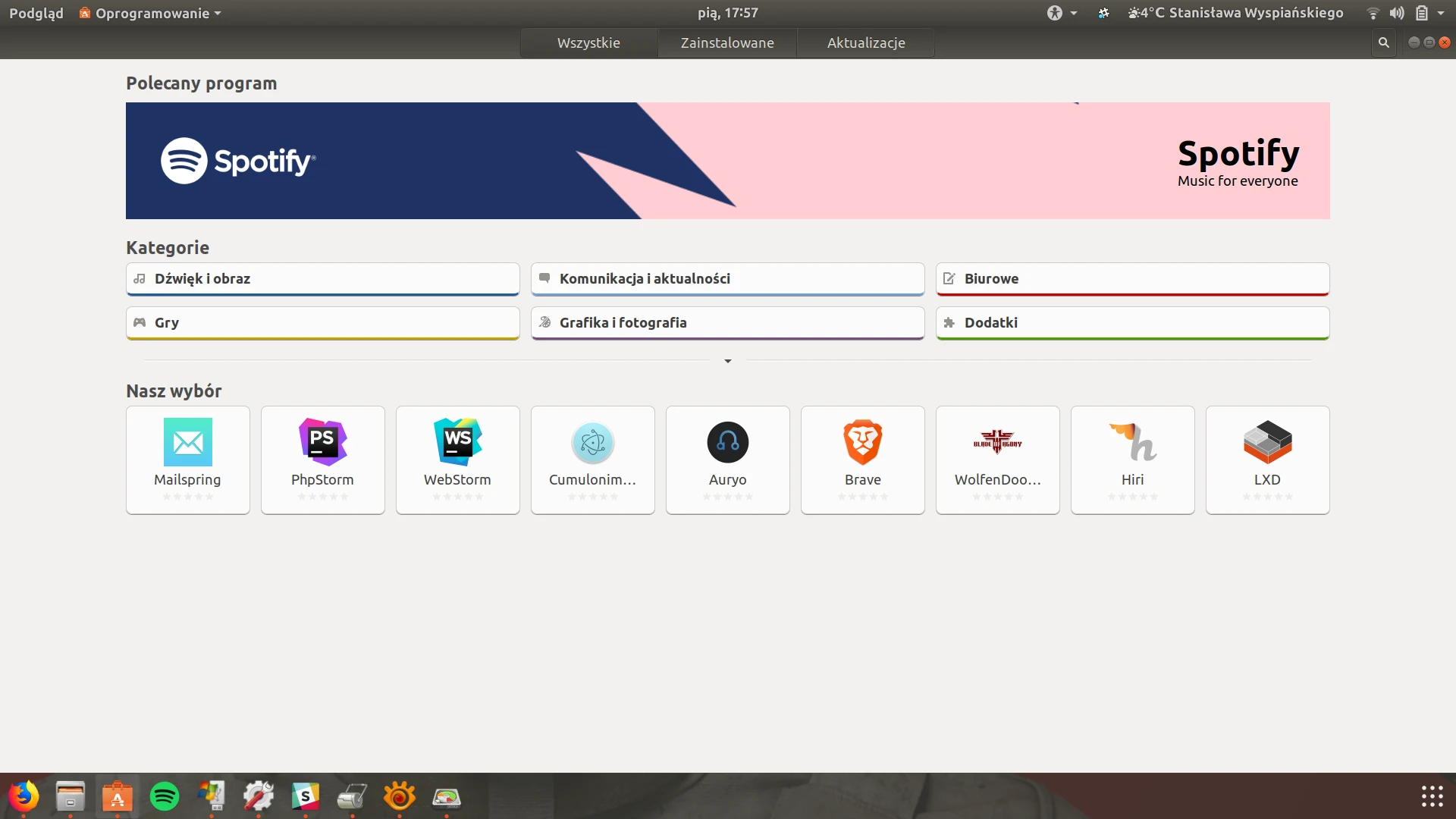Viewport: 1456px width, 819px height.
Task: Open the LXD app tile
Action: pos(1268,460)
